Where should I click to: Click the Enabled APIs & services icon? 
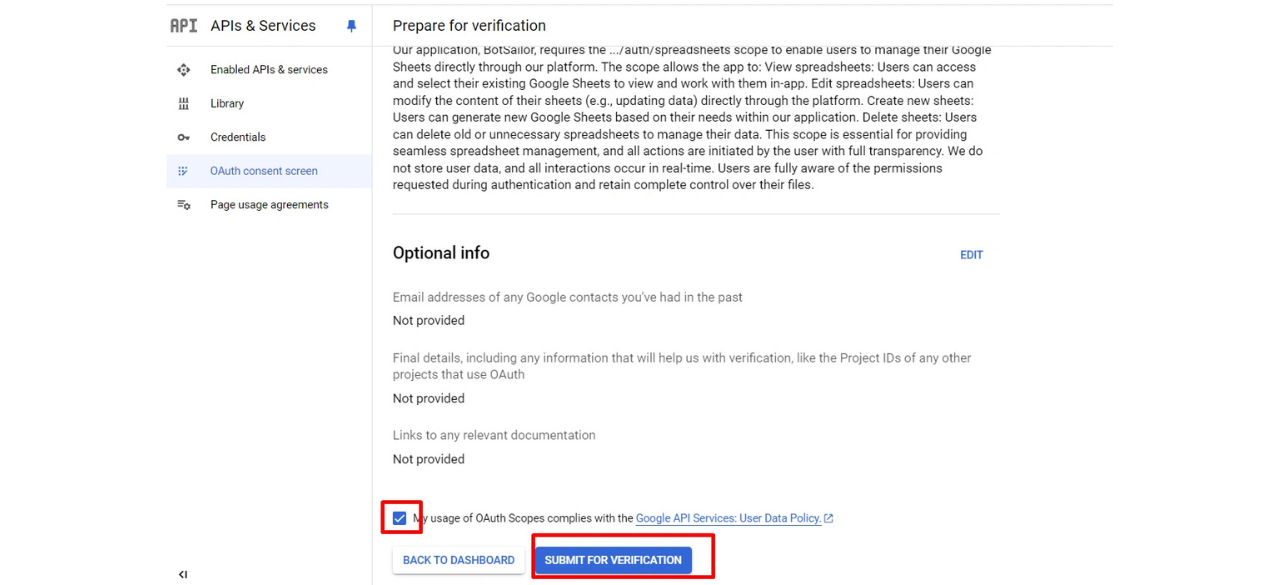pos(183,70)
